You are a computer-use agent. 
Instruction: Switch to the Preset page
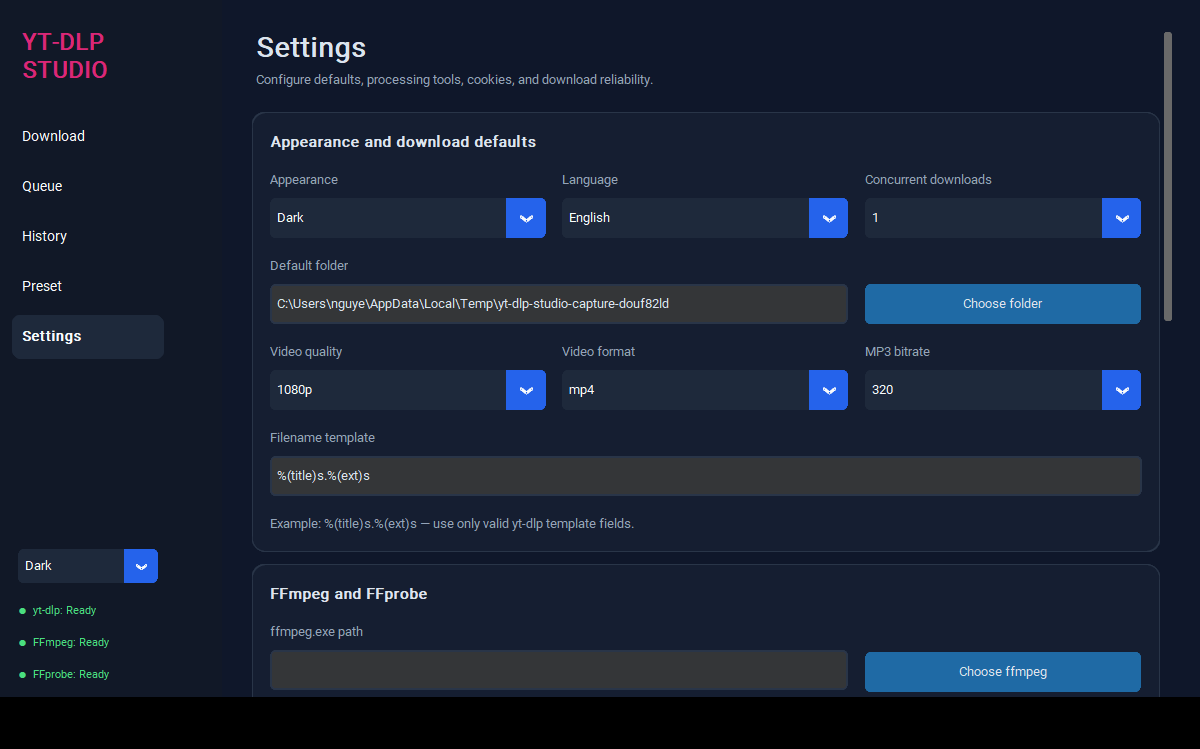pos(88,286)
